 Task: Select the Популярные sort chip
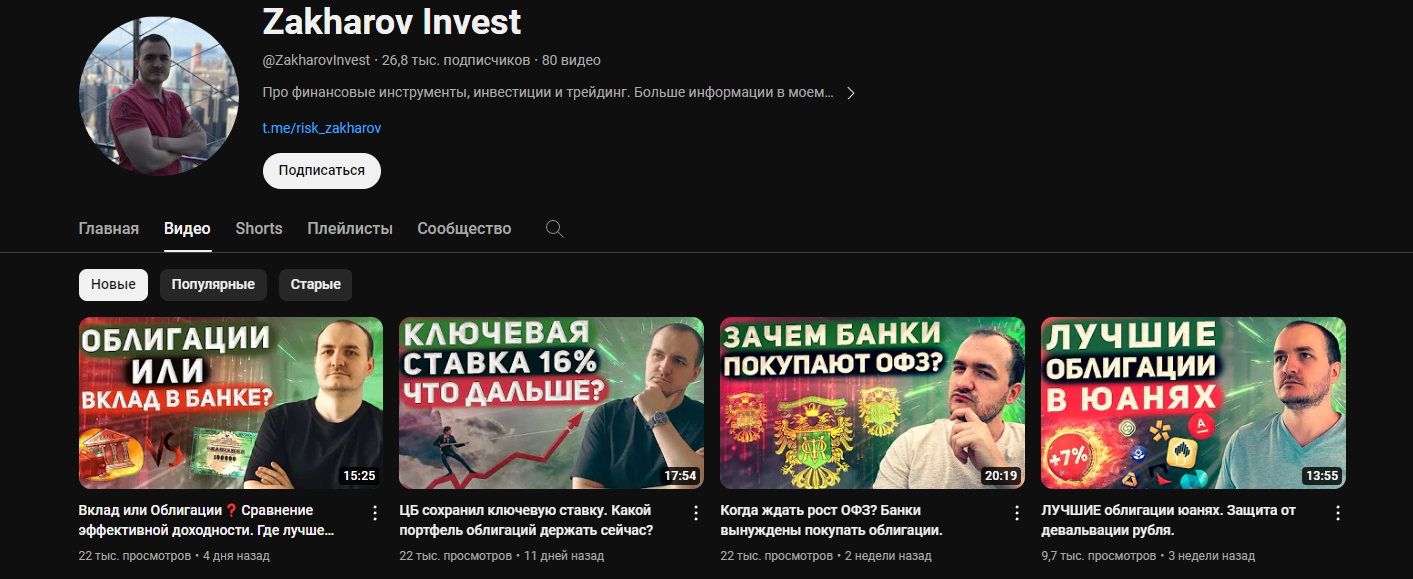click(213, 285)
